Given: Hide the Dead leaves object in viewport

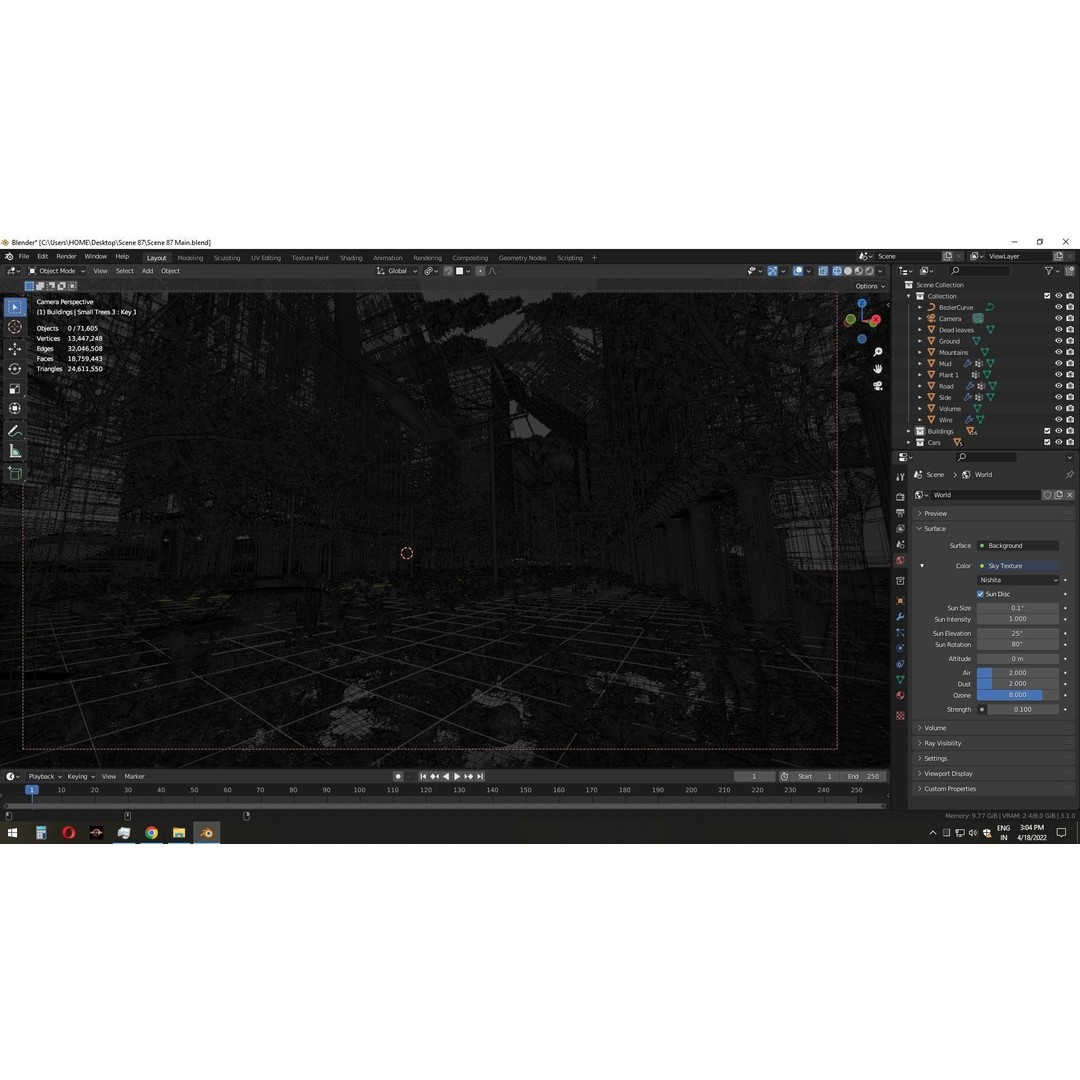Looking at the screenshot, I should pos(1059,330).
